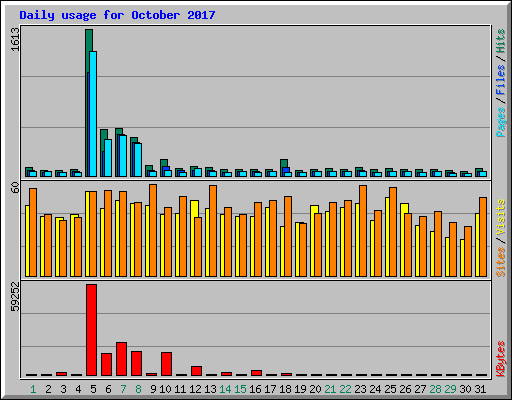Select the orange Sites bar for day 13

213,231
